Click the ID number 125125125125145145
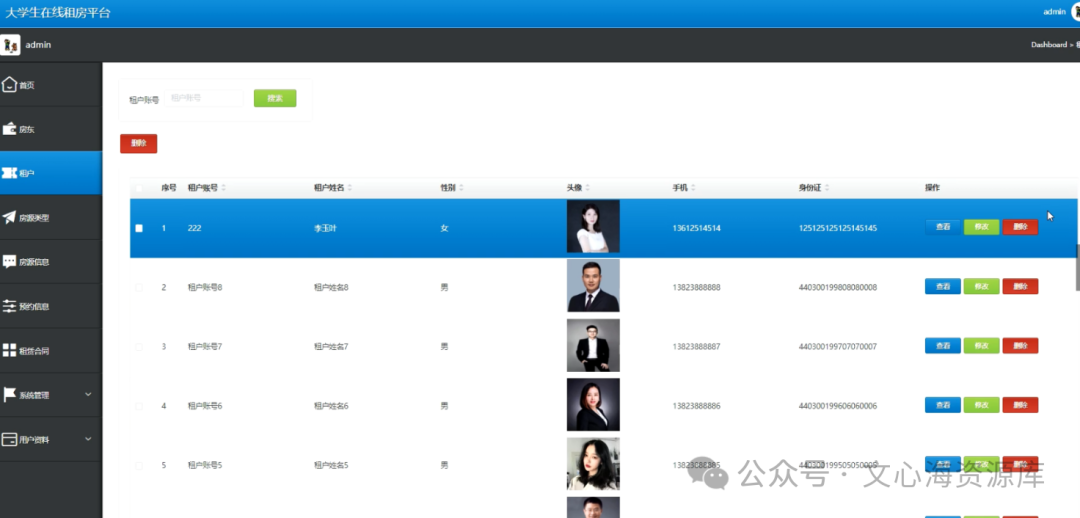Viewport: 1080px width, 518px height. point(838,228)
